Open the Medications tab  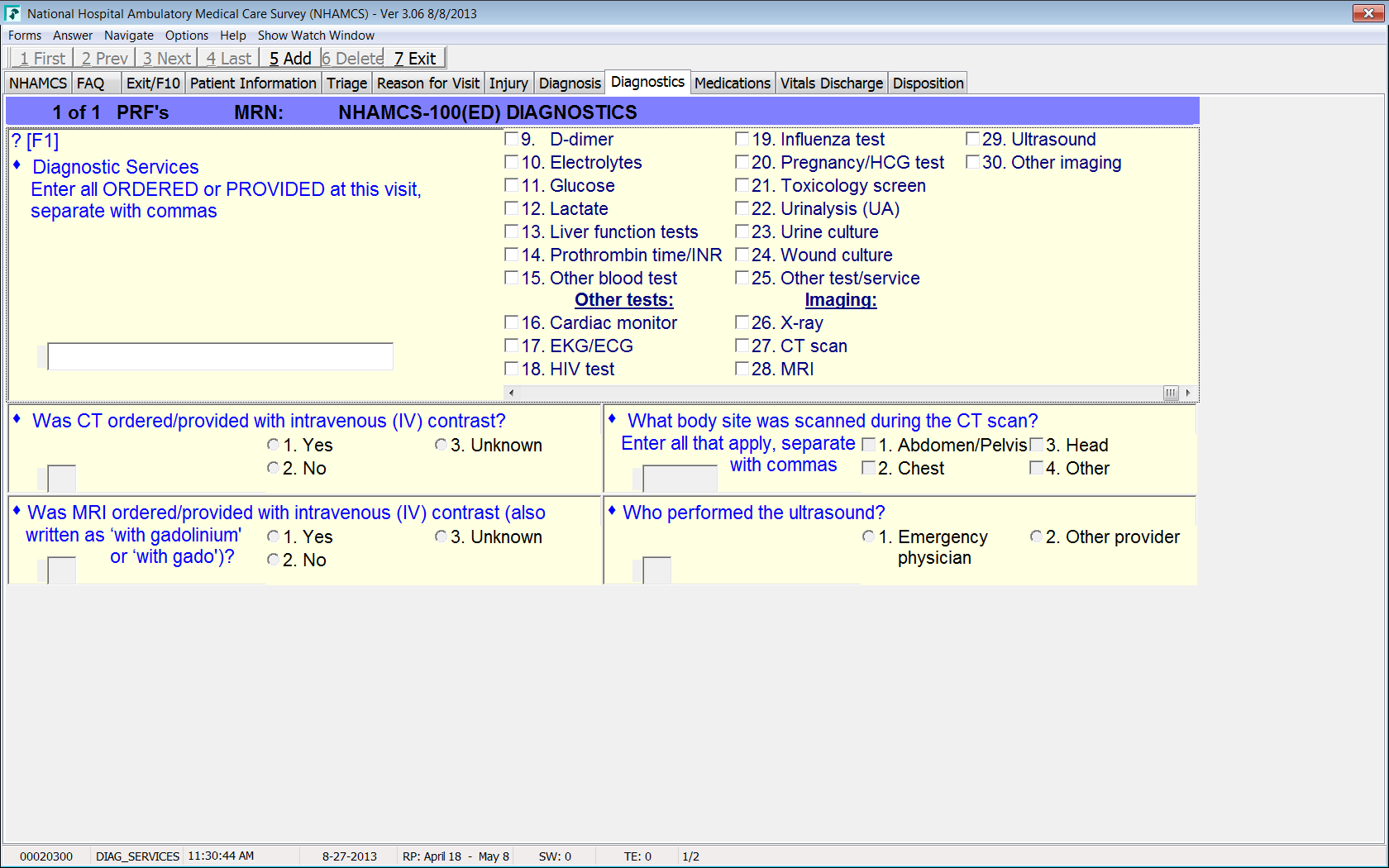(x=733, y=83)
